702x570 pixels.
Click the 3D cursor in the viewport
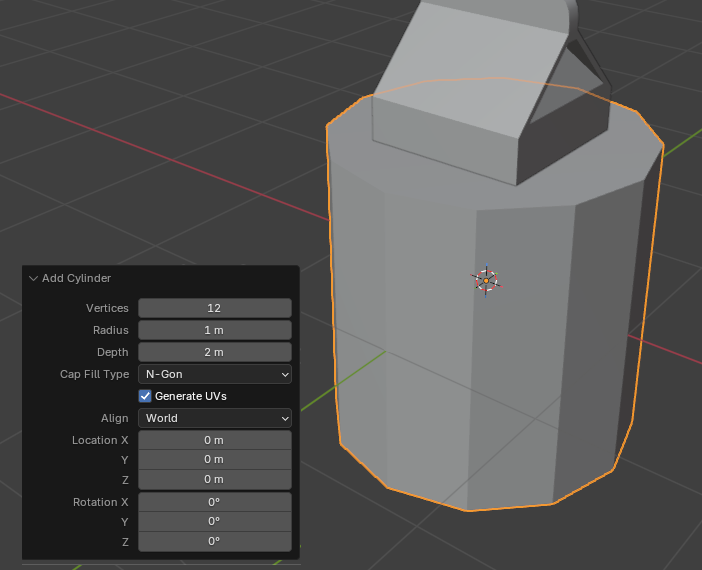point(486,281)
